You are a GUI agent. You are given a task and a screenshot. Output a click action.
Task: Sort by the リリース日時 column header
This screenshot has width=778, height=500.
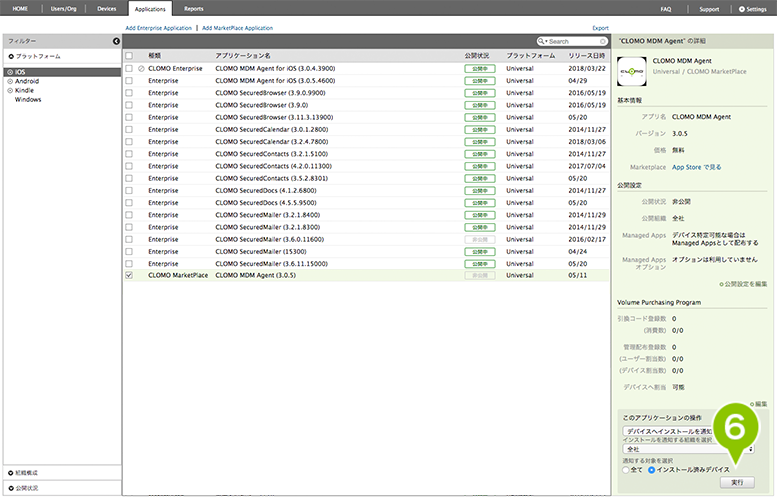coord(587,56)
